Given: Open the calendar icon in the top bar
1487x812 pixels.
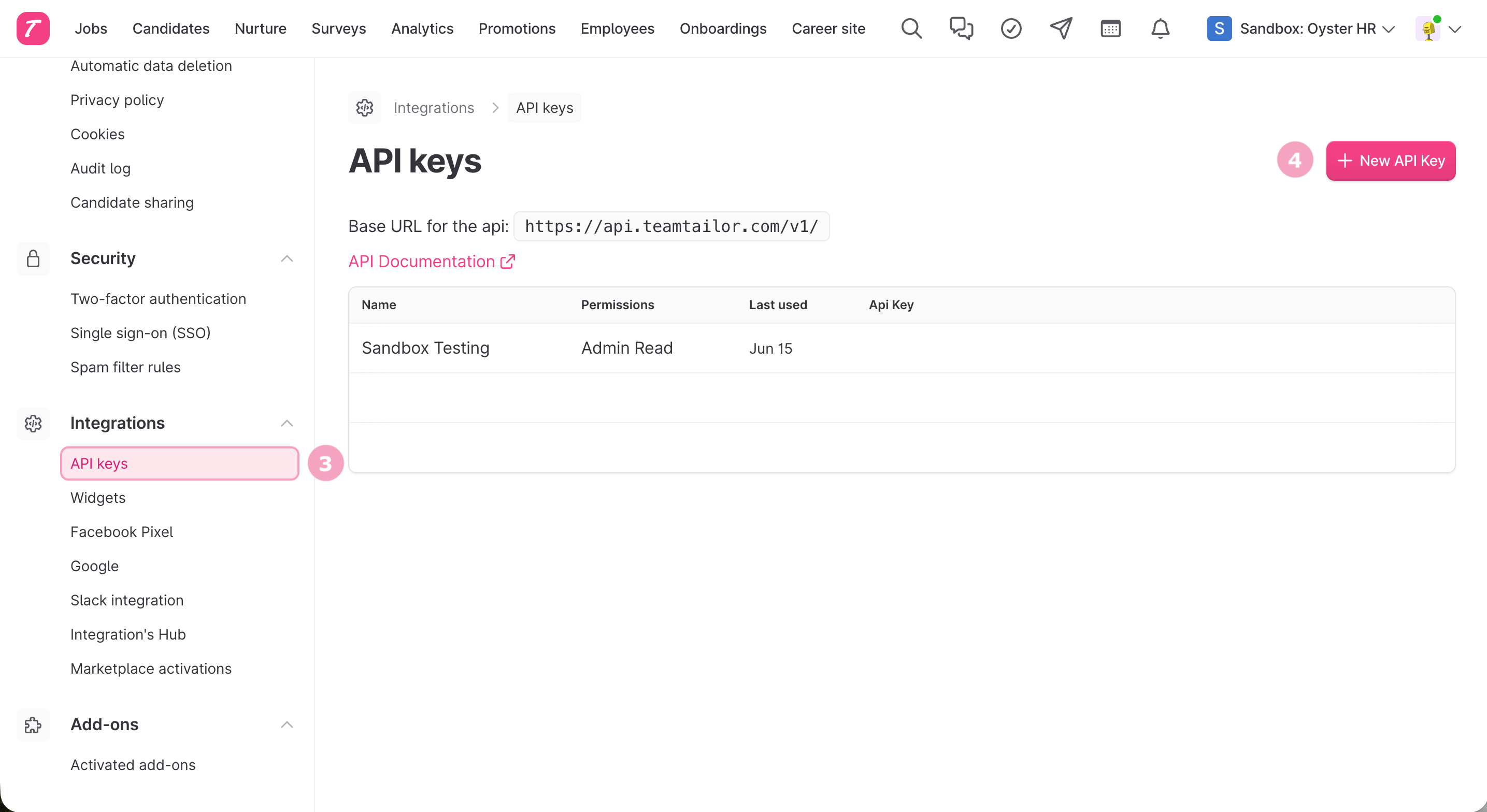Looking at the screenshot, I should (x=1110, y=28).
